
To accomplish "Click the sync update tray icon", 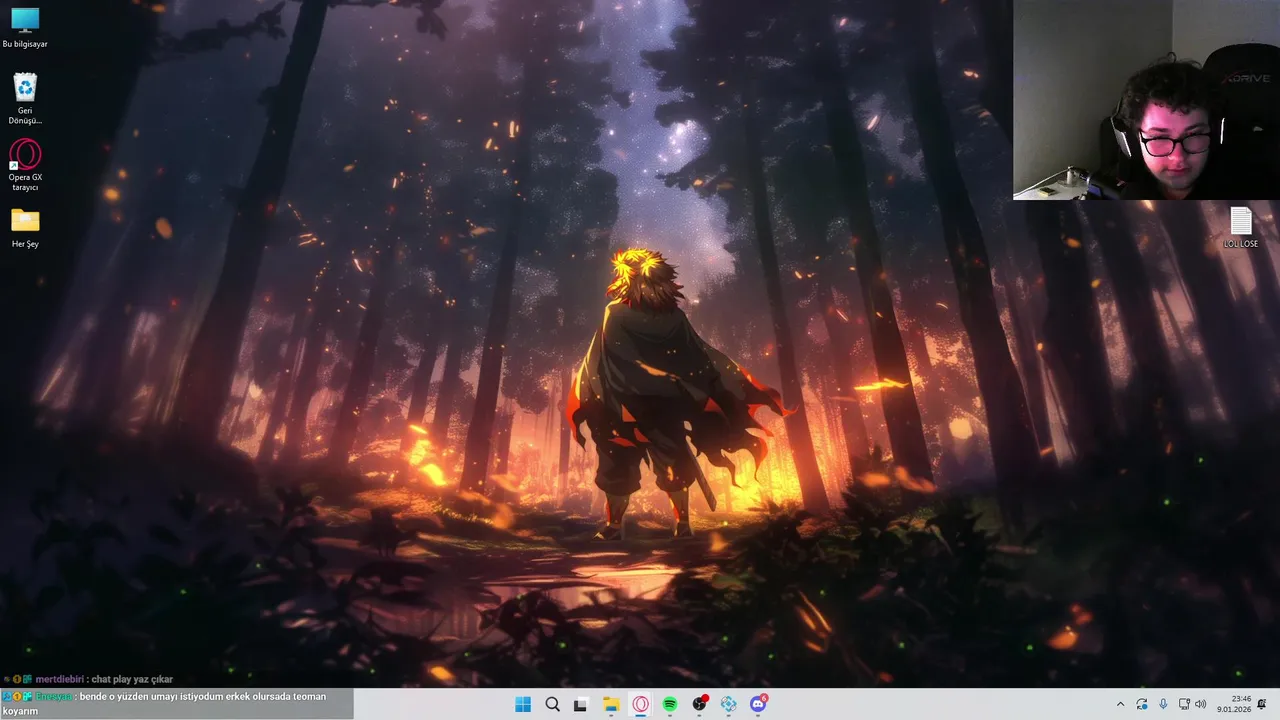I will tap(1141, 704).
